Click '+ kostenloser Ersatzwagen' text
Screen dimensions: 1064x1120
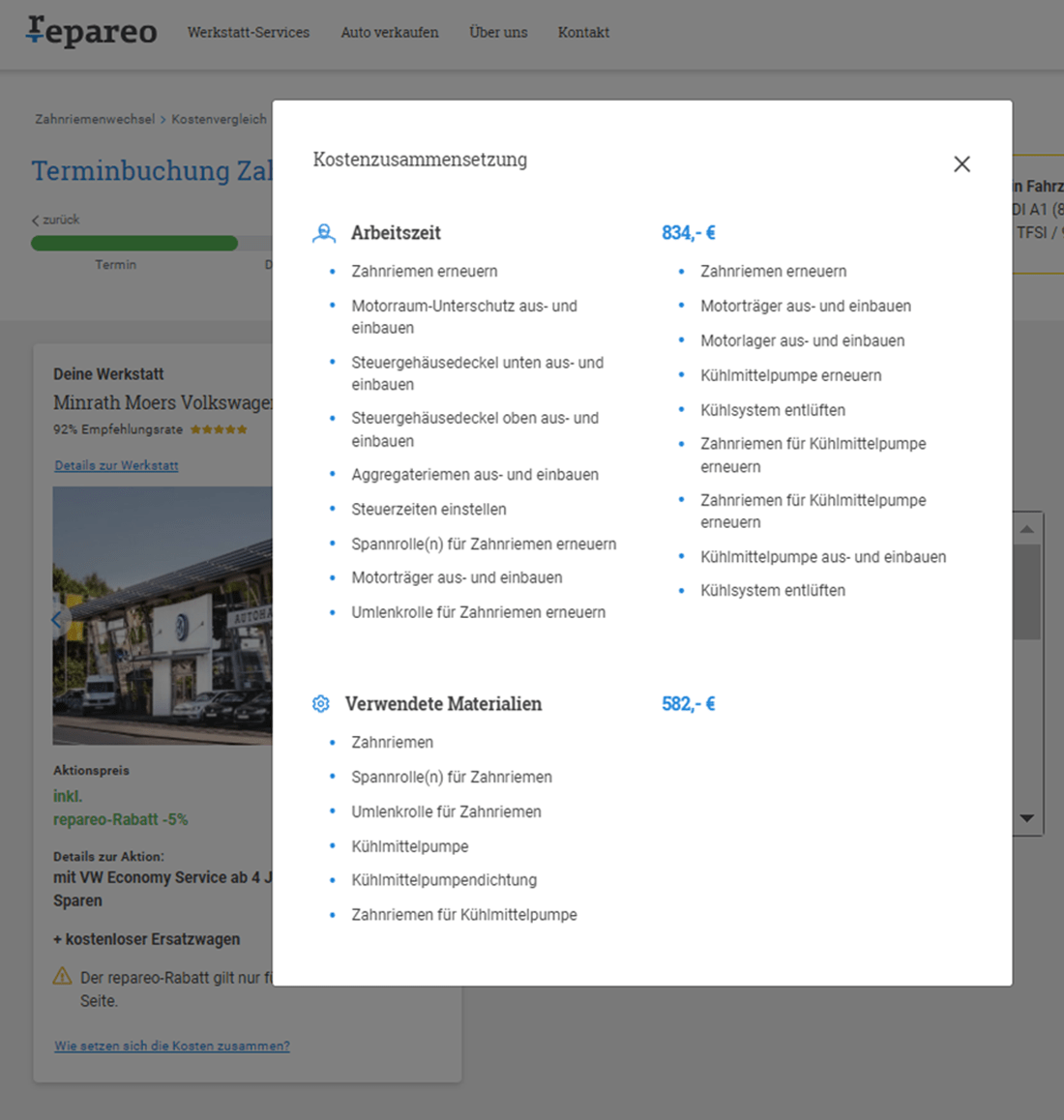click(x=146, y=939)
